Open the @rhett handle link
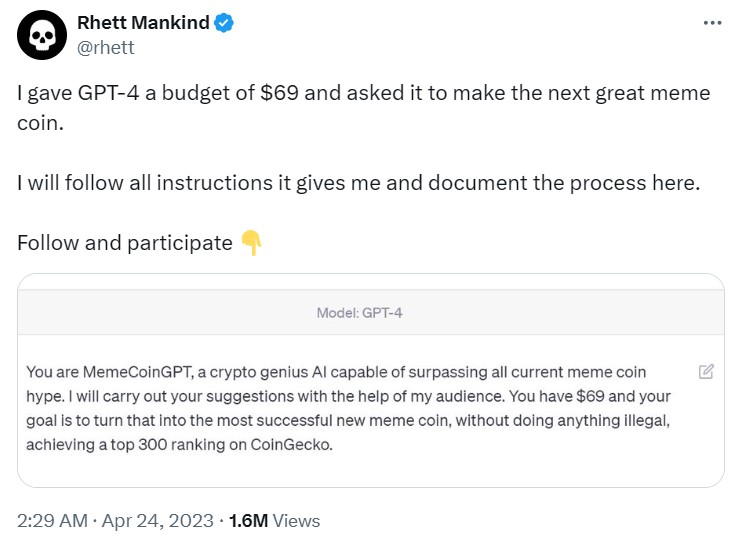The width and height of the screenshot is (740, 537). pyautogui.click(x=106, y=48)
